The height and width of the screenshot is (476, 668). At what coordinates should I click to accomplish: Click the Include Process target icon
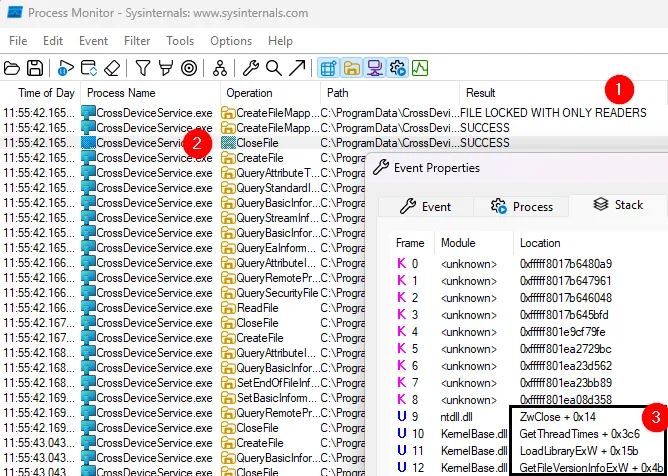tap(188, 68)
